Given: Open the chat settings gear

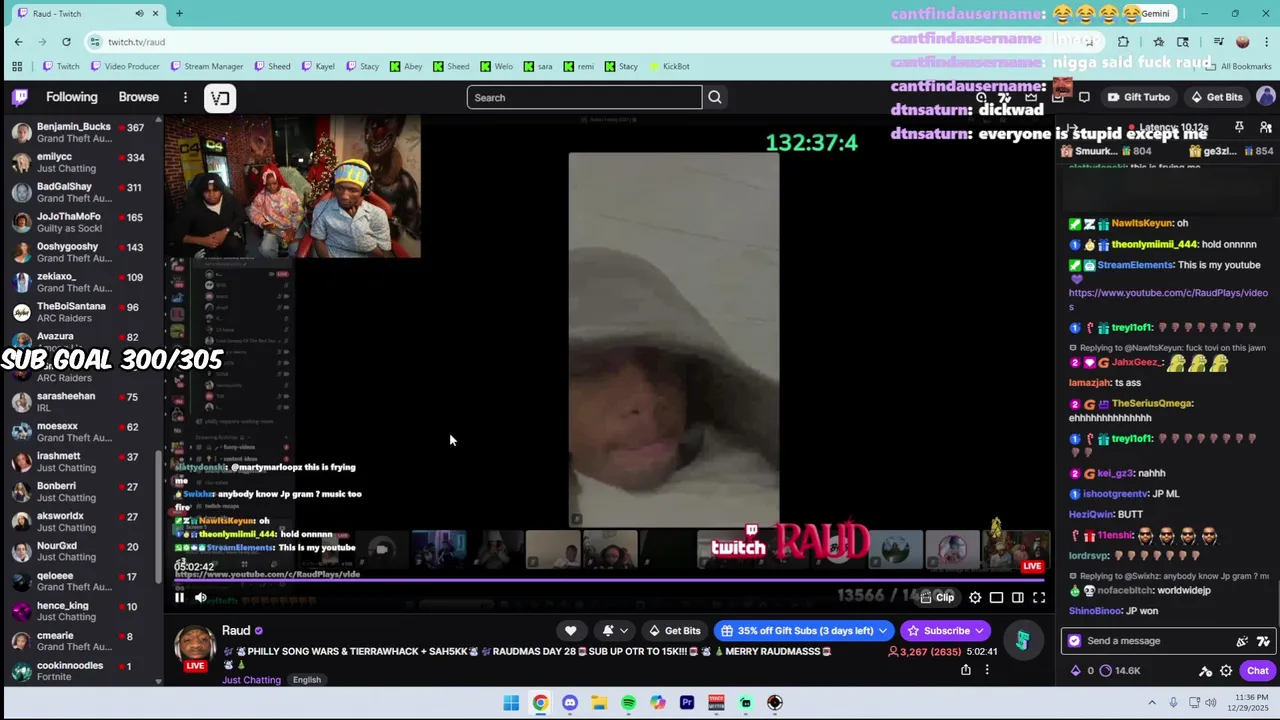Looking at the screenshot, I should (1226, 671).
